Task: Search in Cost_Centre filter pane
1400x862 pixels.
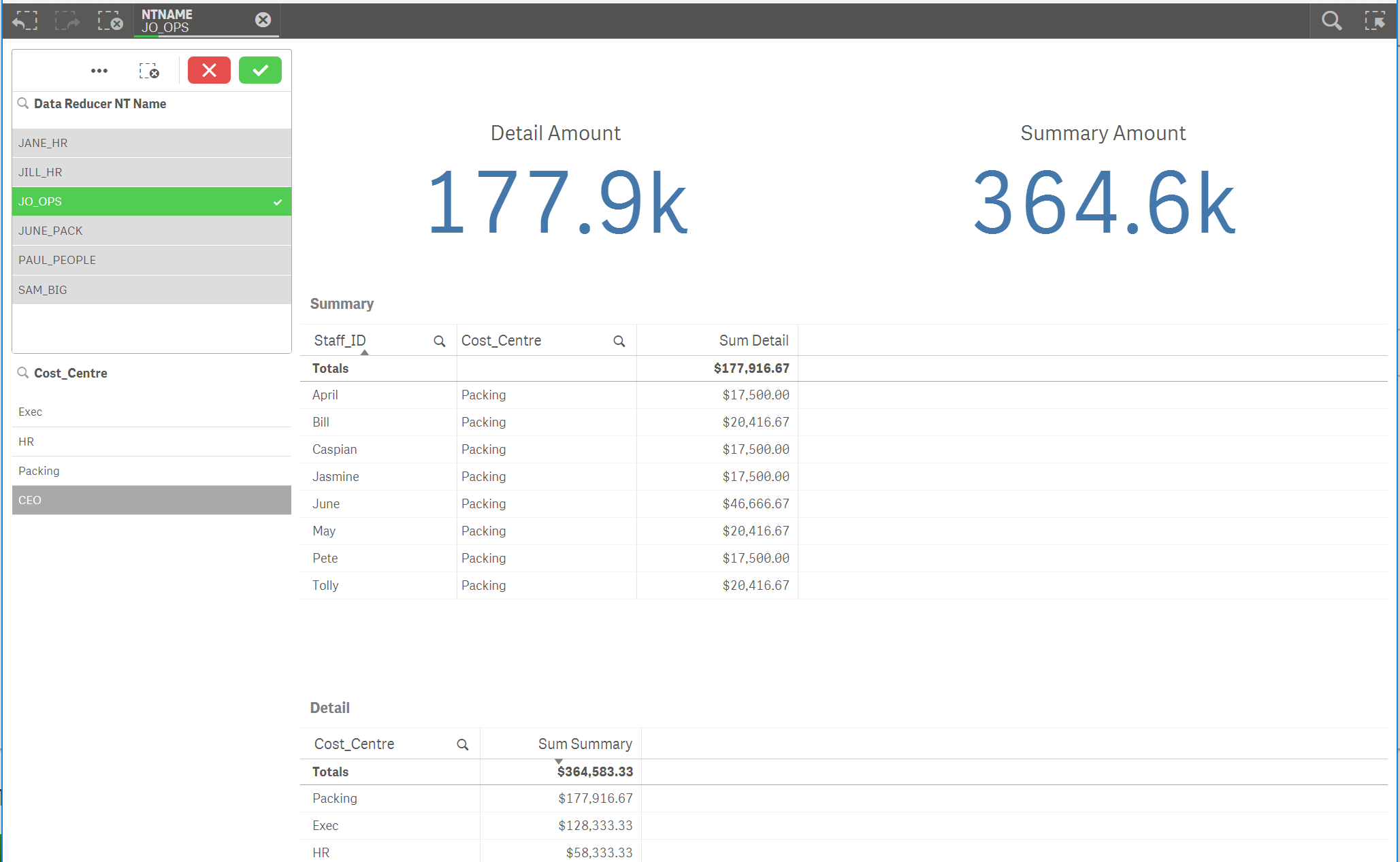Action: [23, 373]
